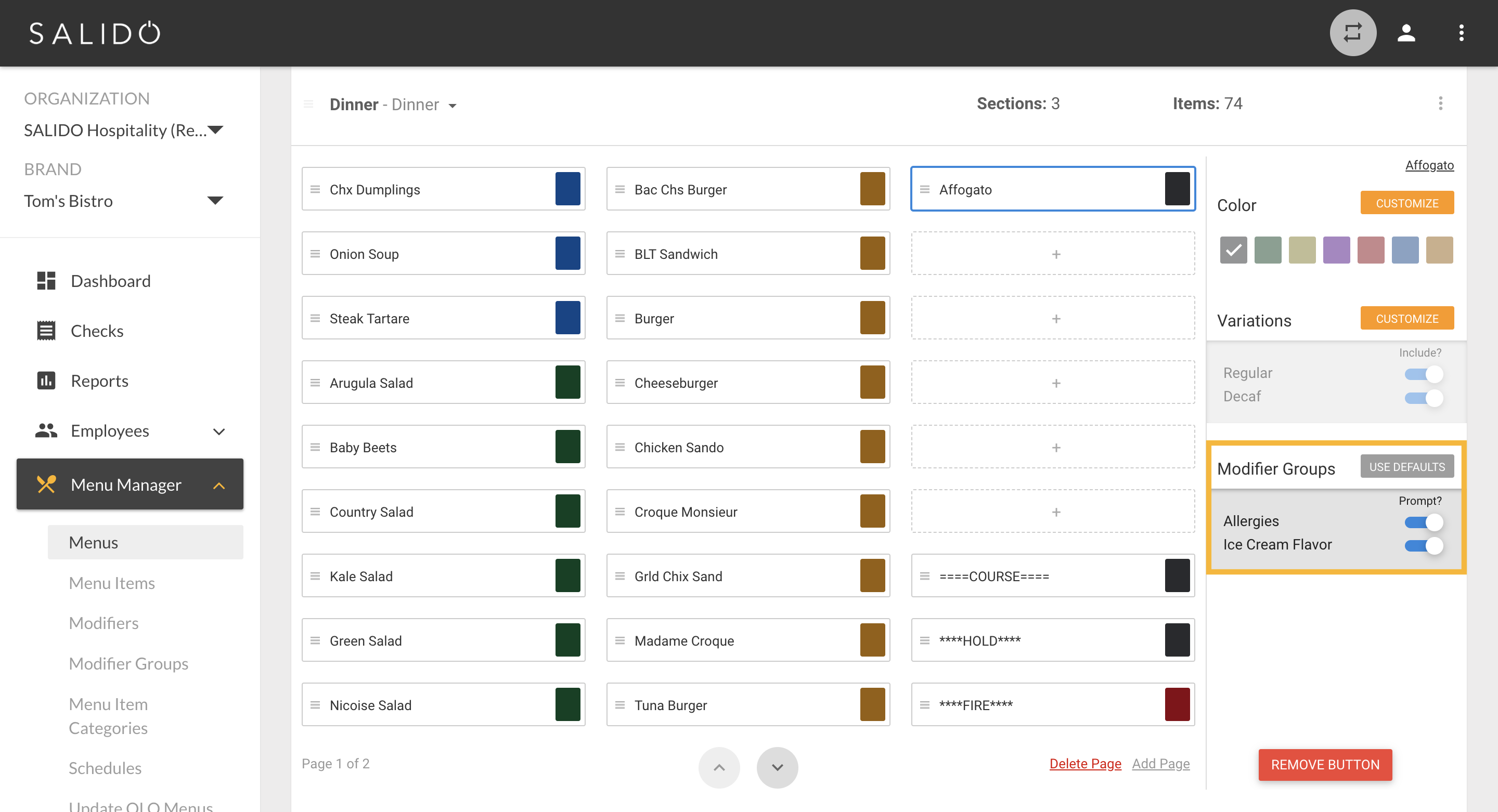The width and height of the screenshot is (1498, 812).
Task: Click the Dashboard grid icon
Action: [46, 281]
